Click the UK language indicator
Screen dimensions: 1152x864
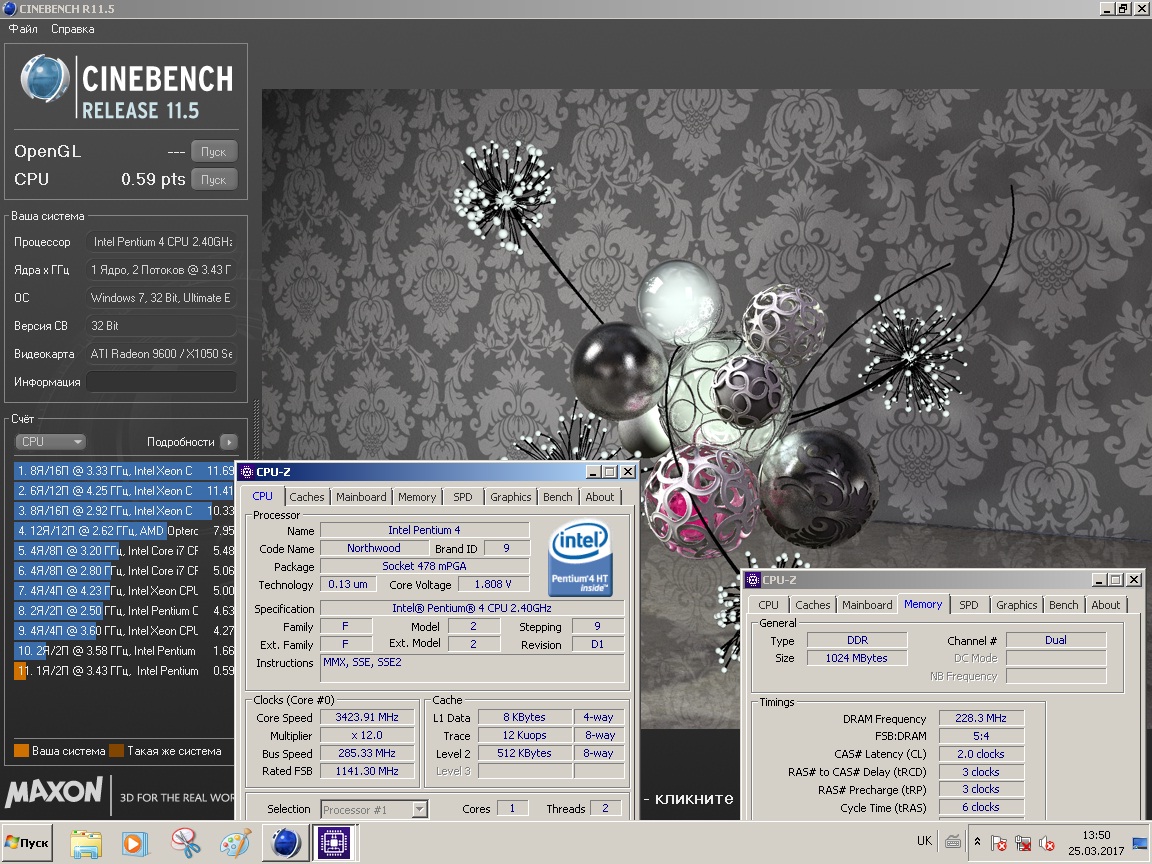[x=924, y=841]
